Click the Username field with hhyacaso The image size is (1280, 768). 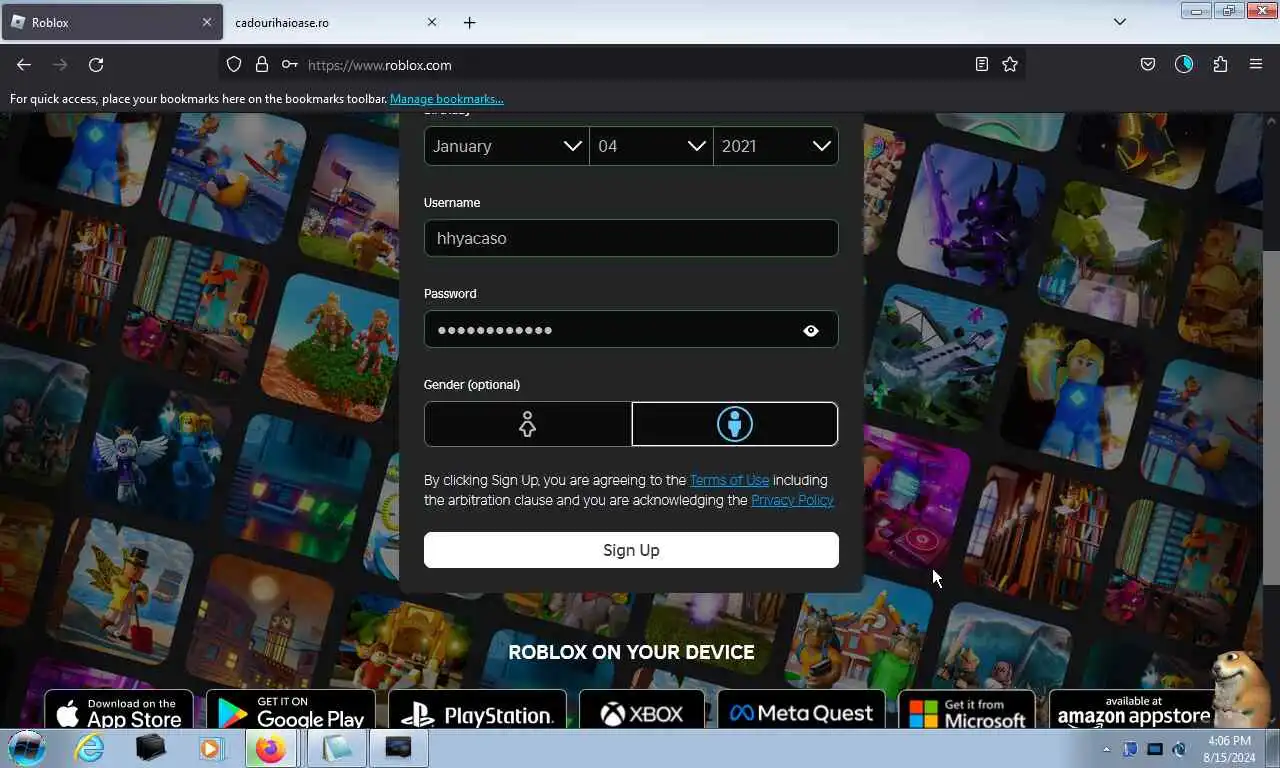[631, 238]
